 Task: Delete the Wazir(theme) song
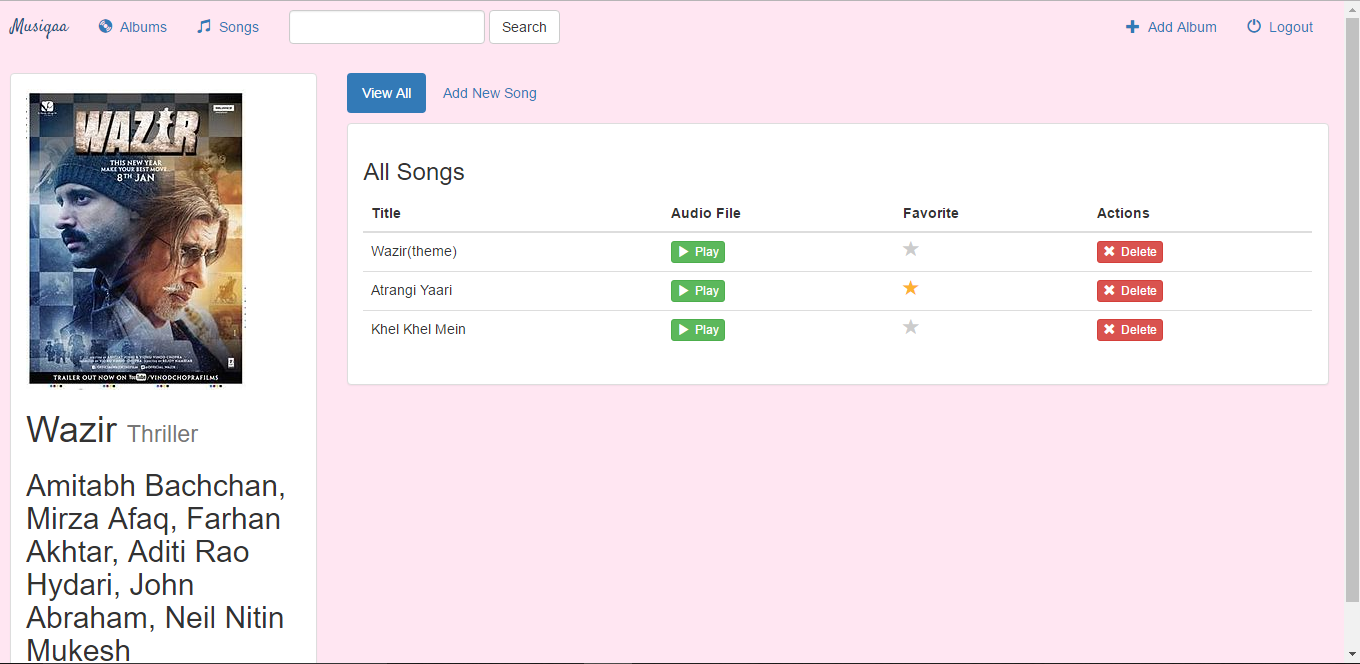coord(1130,252)
